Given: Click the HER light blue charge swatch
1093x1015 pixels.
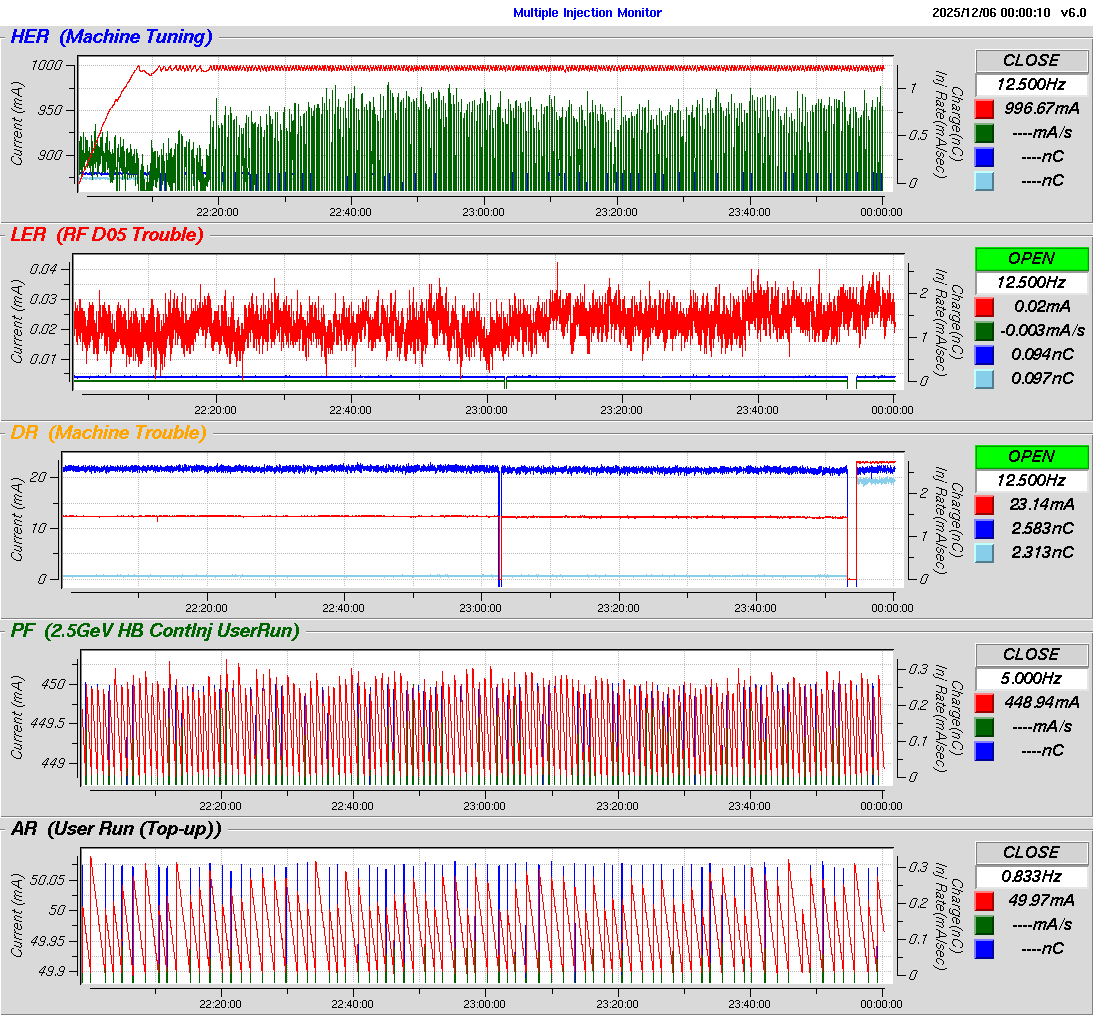Looking at the screenshot, I should point(985,181).
